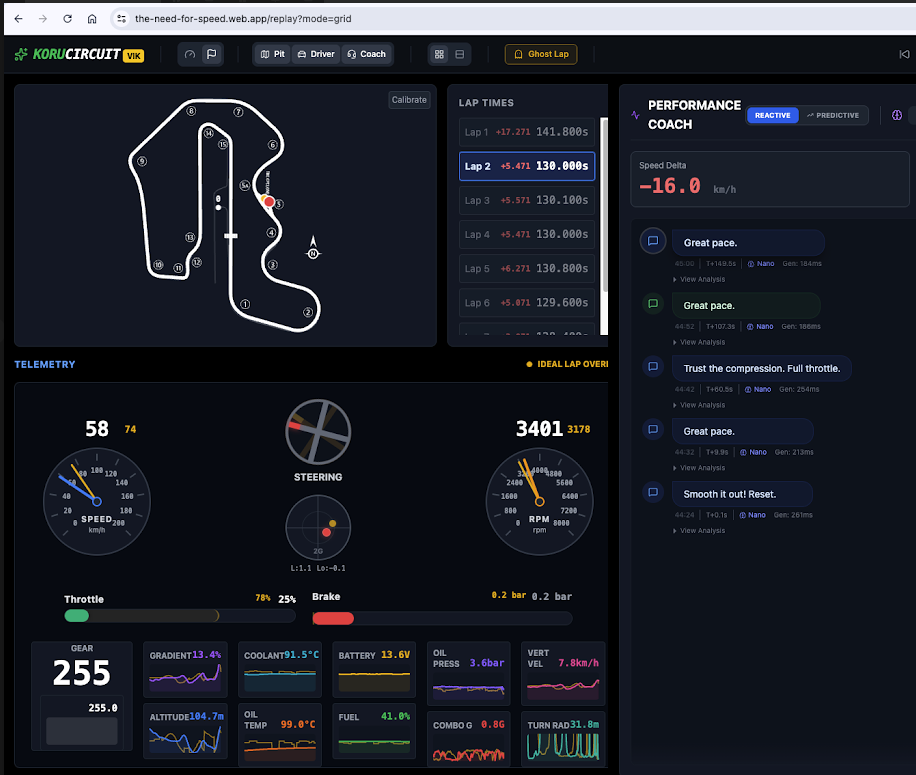Click browser back arrow
The height and width of the screenshot is (775, 916).
(x=18, y=19)
